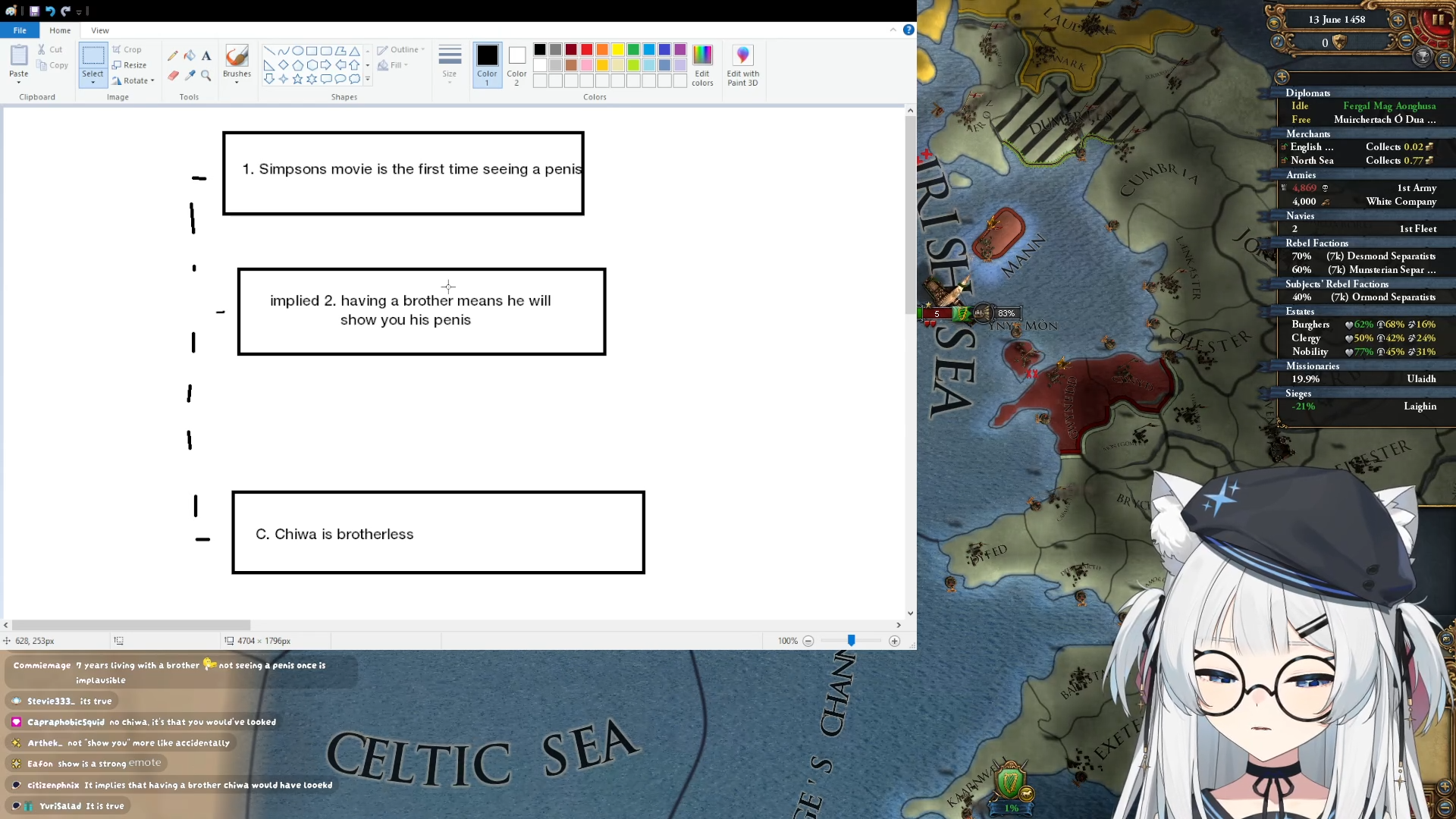Viewport: 1456px width, 819px height.
Task: Open the File menu
Action: [x=20, y=30]
